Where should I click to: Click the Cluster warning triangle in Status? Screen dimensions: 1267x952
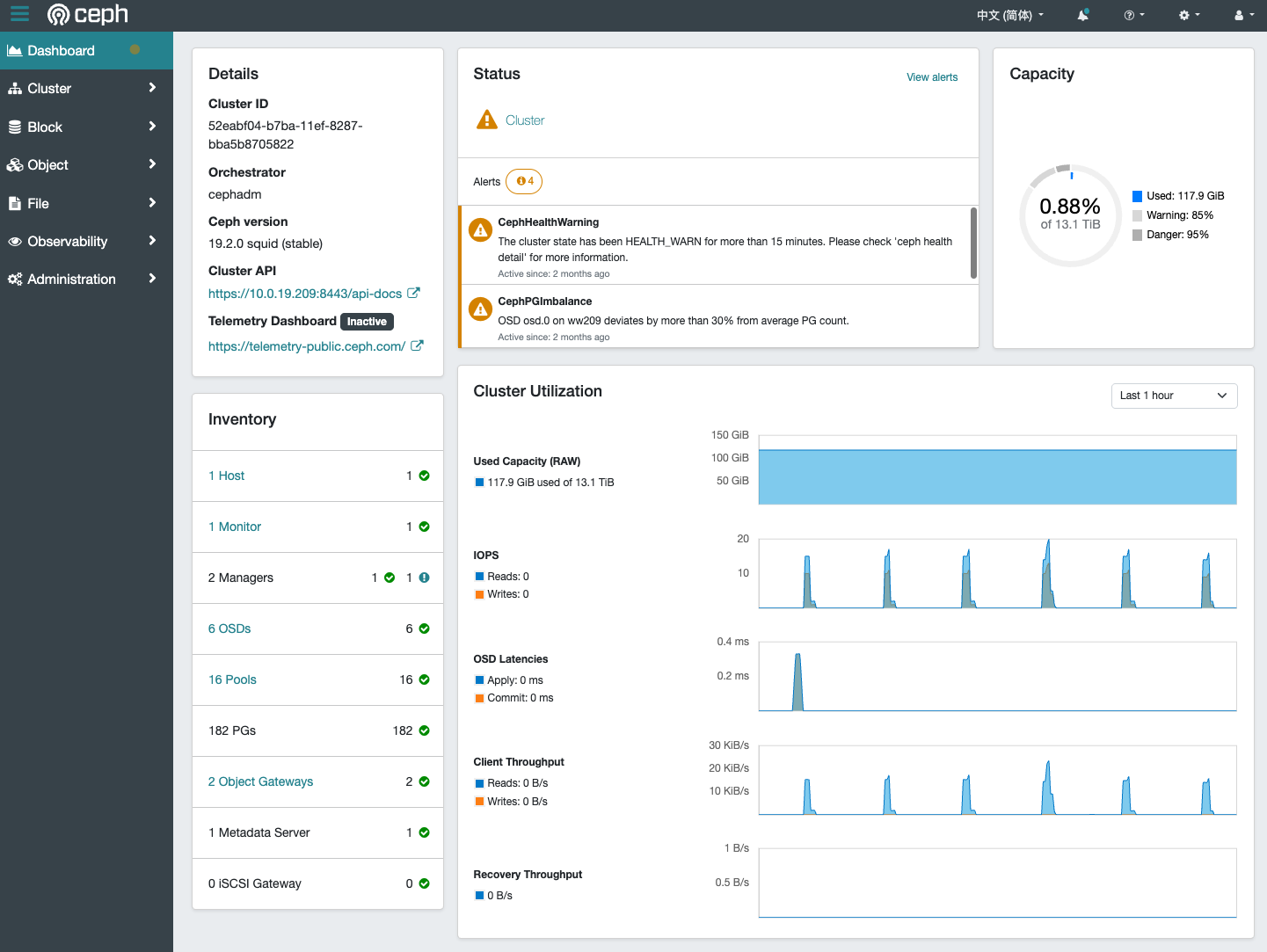(x=486, y=119)
